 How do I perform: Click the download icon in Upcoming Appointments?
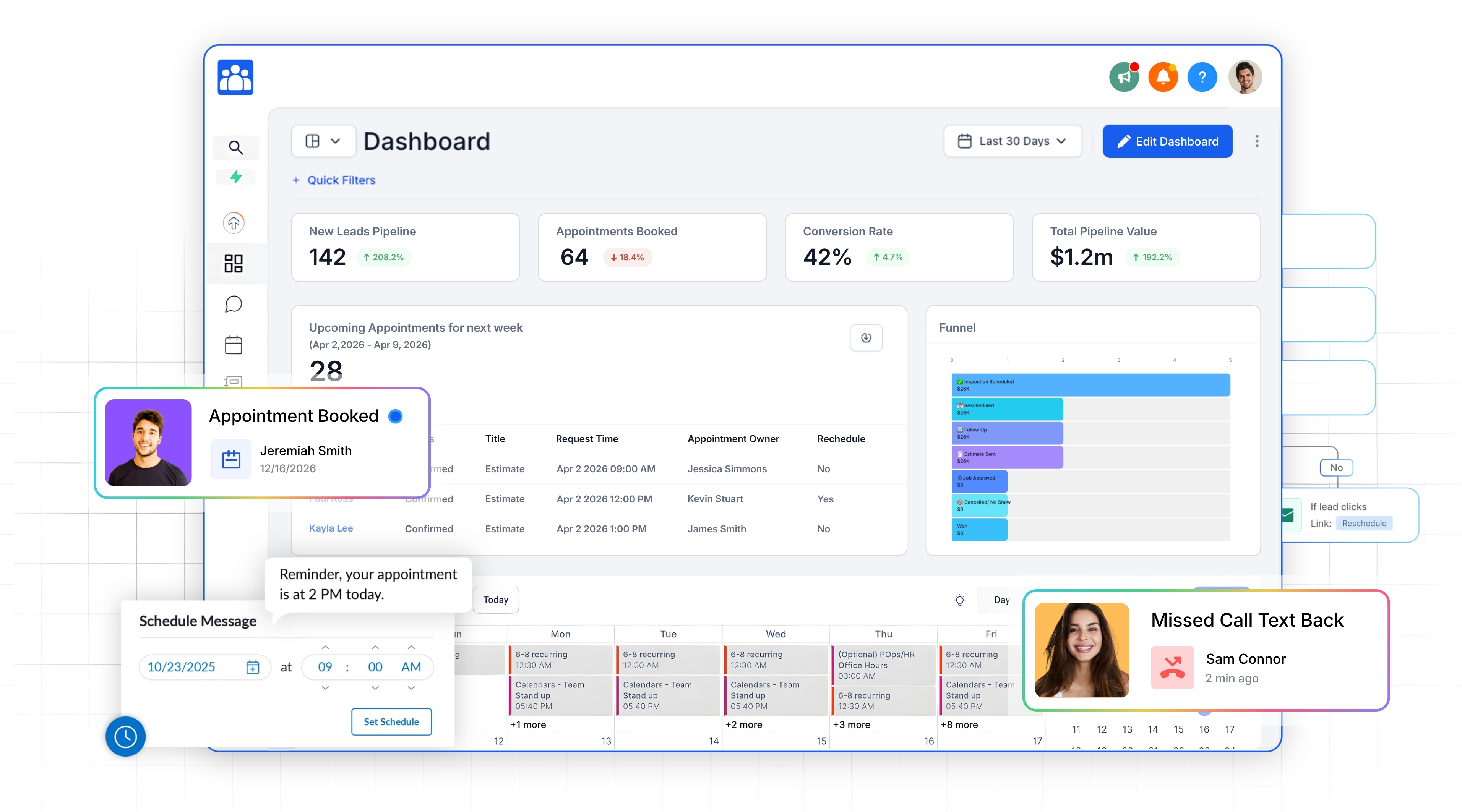click(865, 338)
